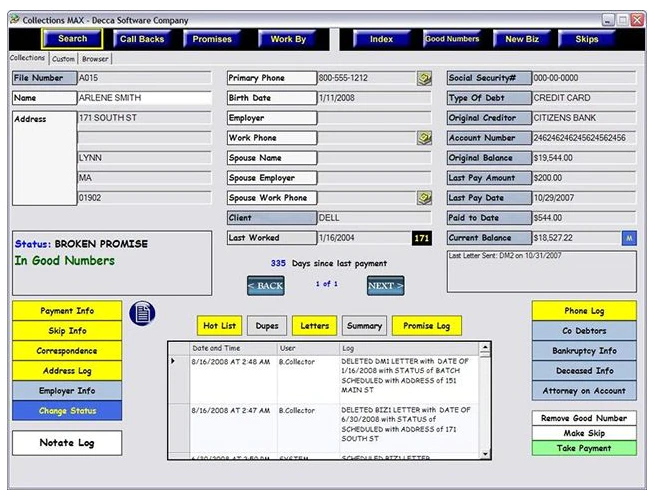Show the Hot List

point(220,326)
